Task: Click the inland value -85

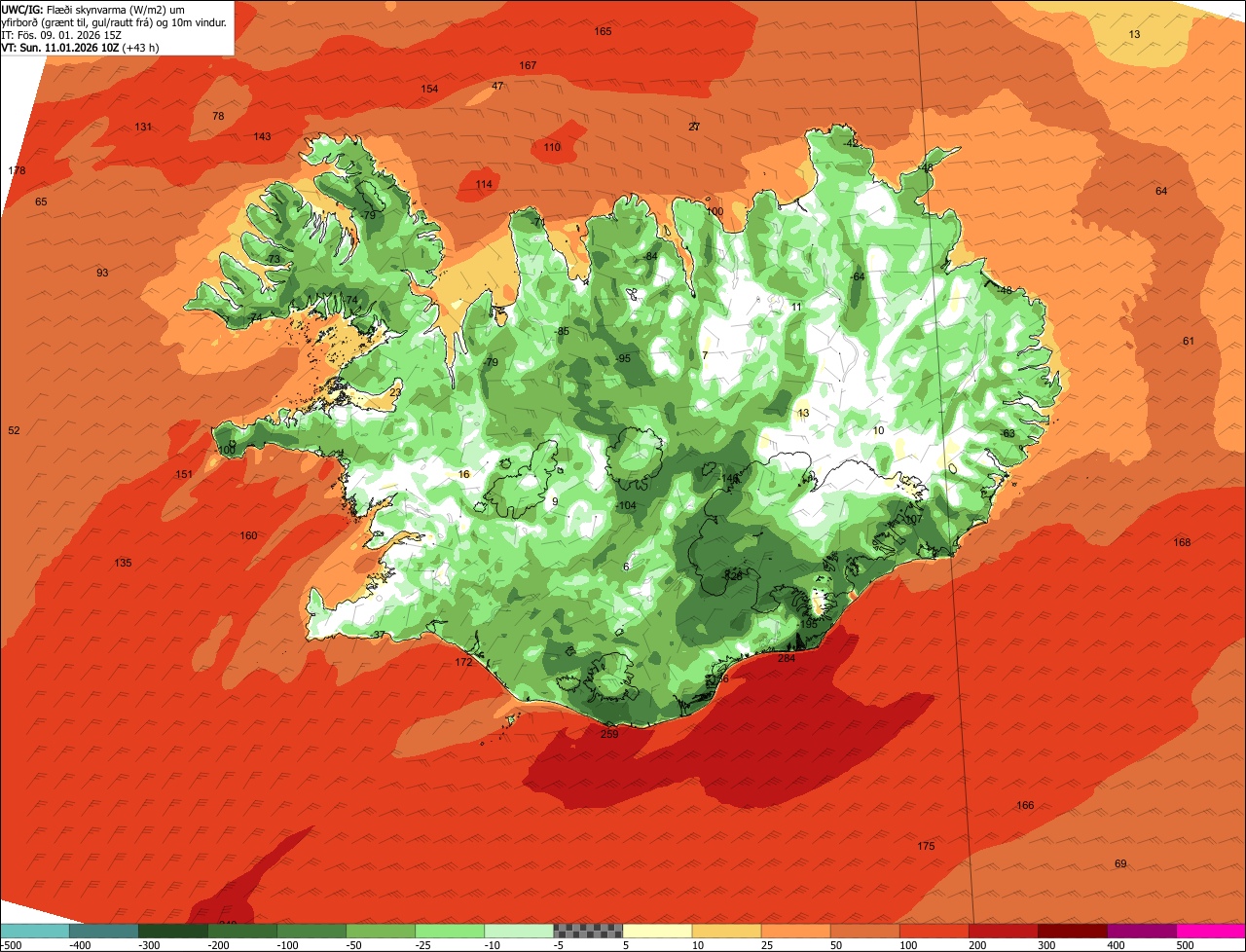Action: click(561, 331)
